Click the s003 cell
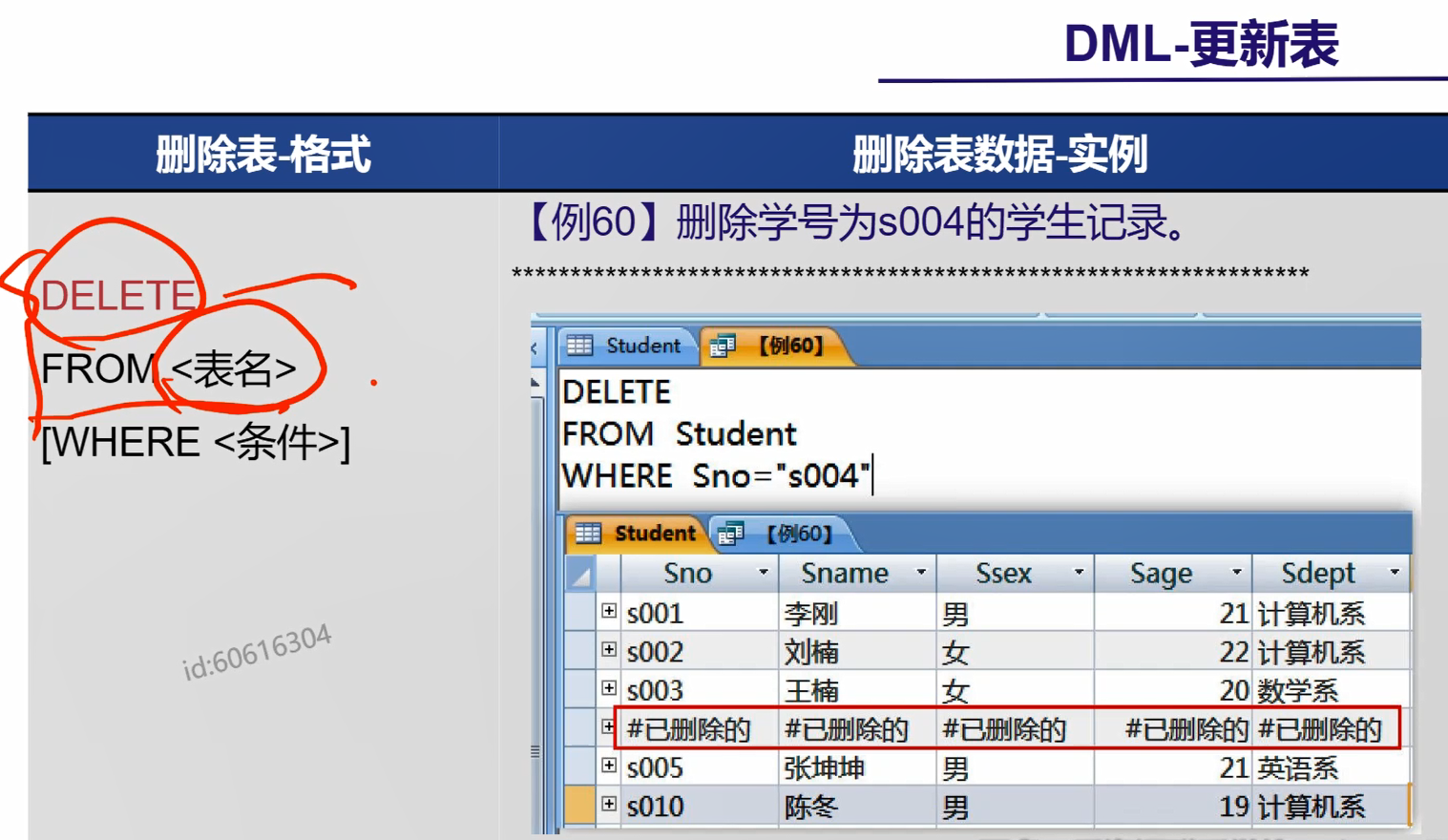 (700, 690)
